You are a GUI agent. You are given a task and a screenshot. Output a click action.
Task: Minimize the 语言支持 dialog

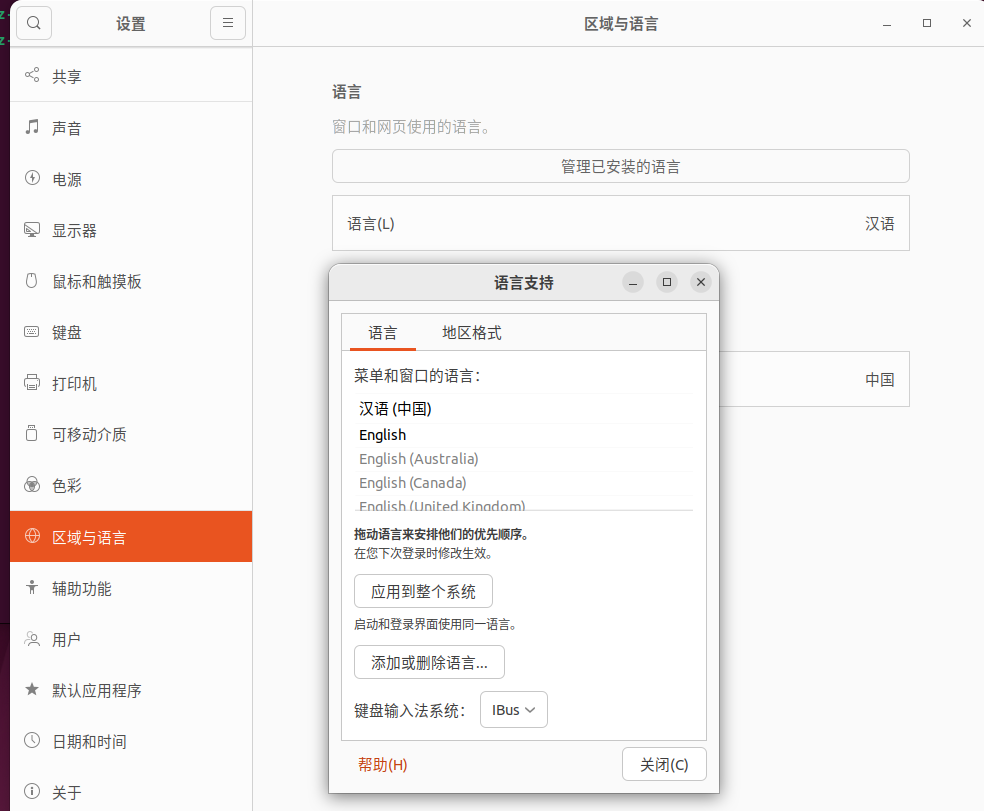633,282
